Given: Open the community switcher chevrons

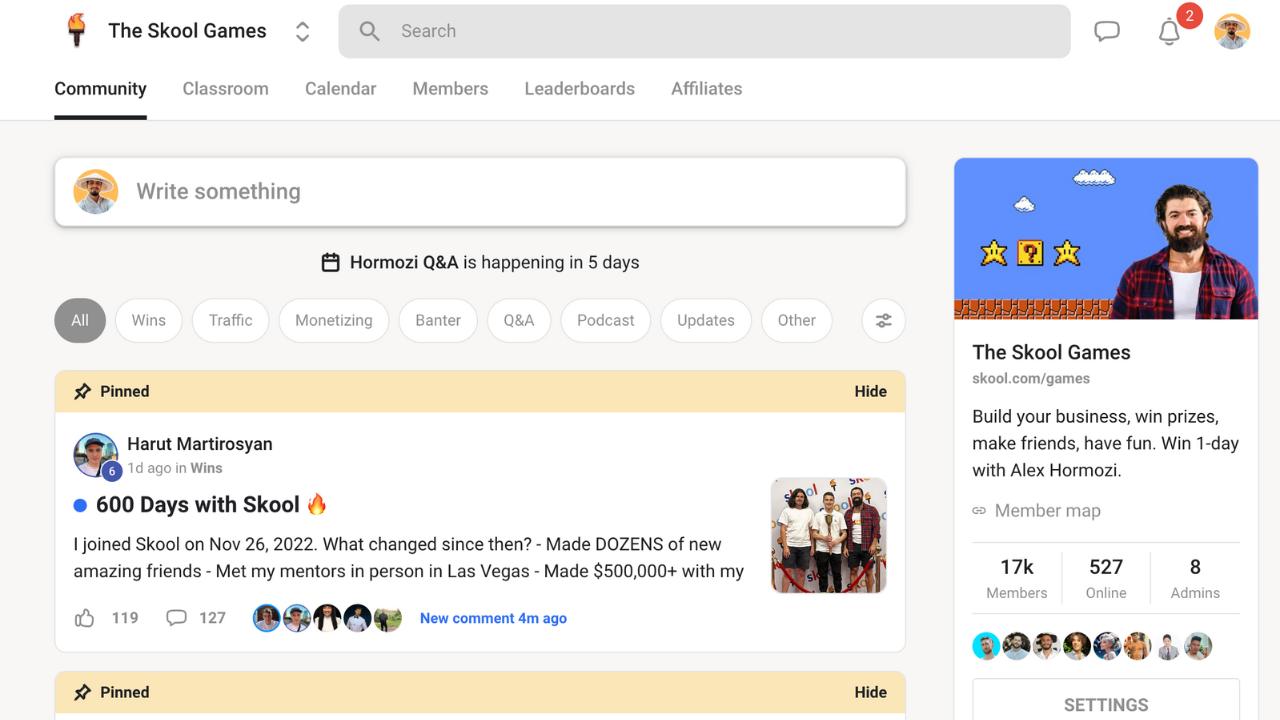Looking at the screenshot, I should (x=302, y=31).
